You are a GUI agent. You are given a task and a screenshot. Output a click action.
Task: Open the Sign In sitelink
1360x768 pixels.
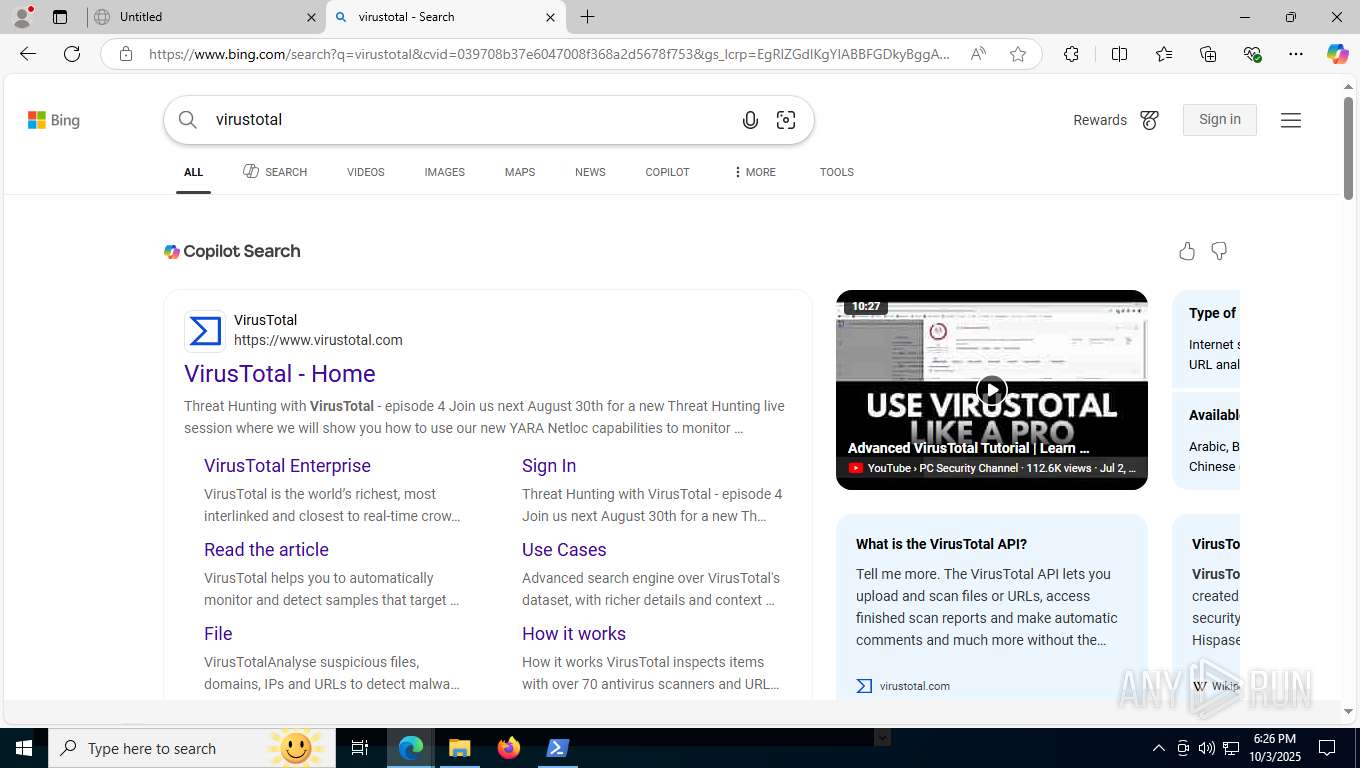(549, 466)
